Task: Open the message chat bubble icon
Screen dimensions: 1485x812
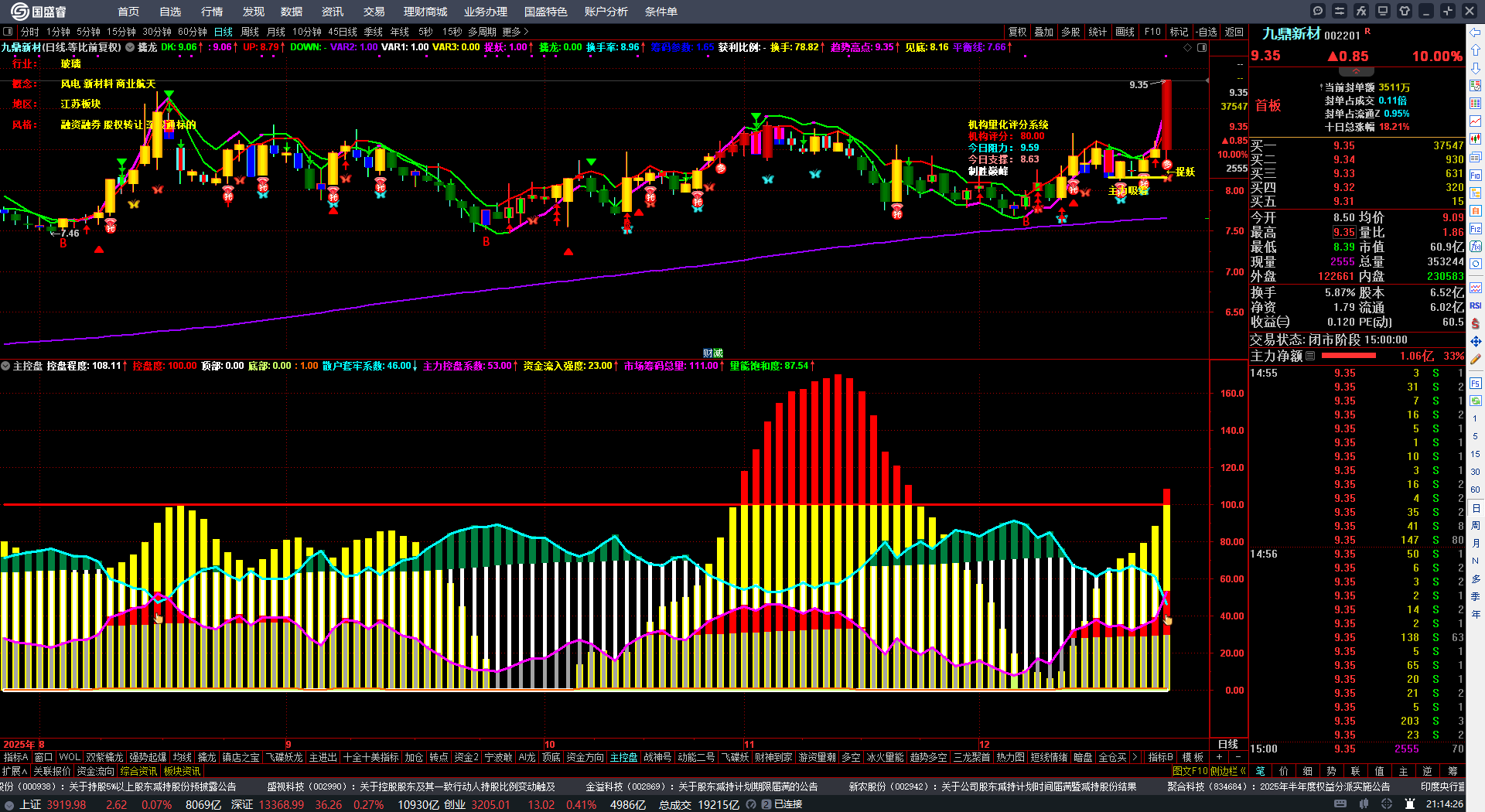Action: pyautogui.click(x=1318, y=11)
